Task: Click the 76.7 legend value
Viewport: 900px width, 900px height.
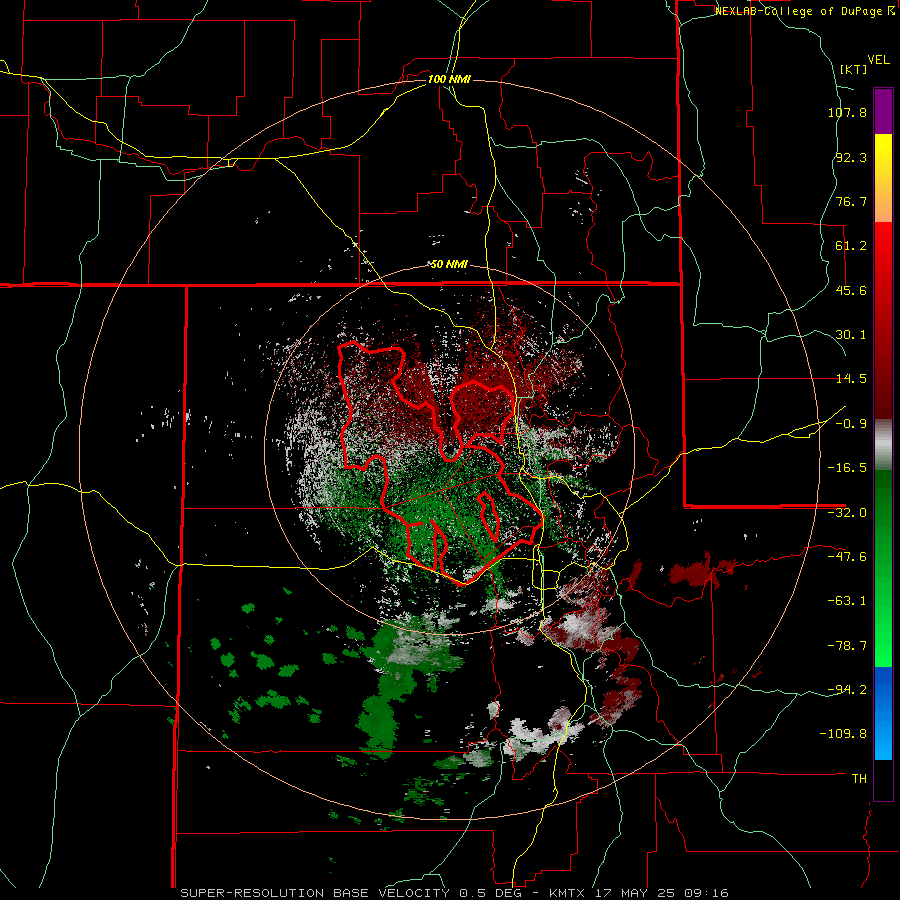Action: coord(851,201)
